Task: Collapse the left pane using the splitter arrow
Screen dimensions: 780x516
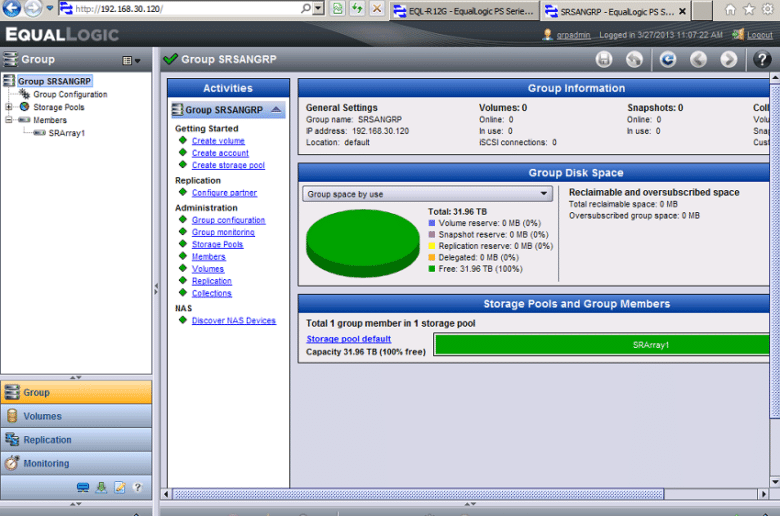Action: pos(156,288)
